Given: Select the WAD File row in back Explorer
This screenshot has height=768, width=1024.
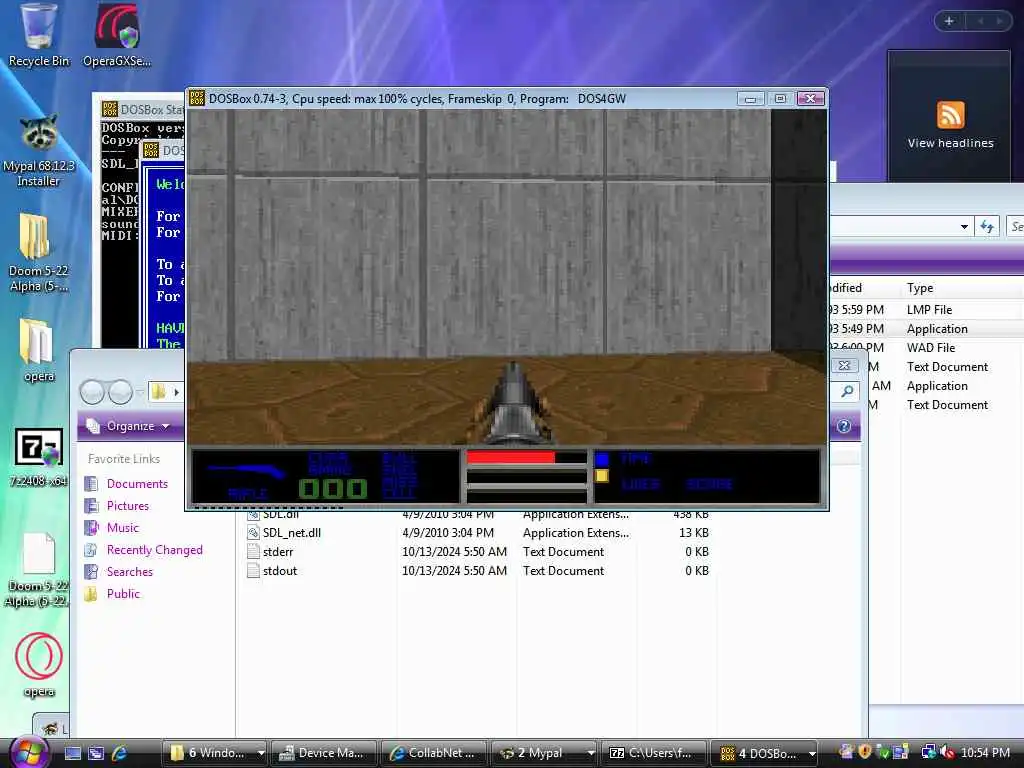Looking at the screenshot, I should [926, 347].
